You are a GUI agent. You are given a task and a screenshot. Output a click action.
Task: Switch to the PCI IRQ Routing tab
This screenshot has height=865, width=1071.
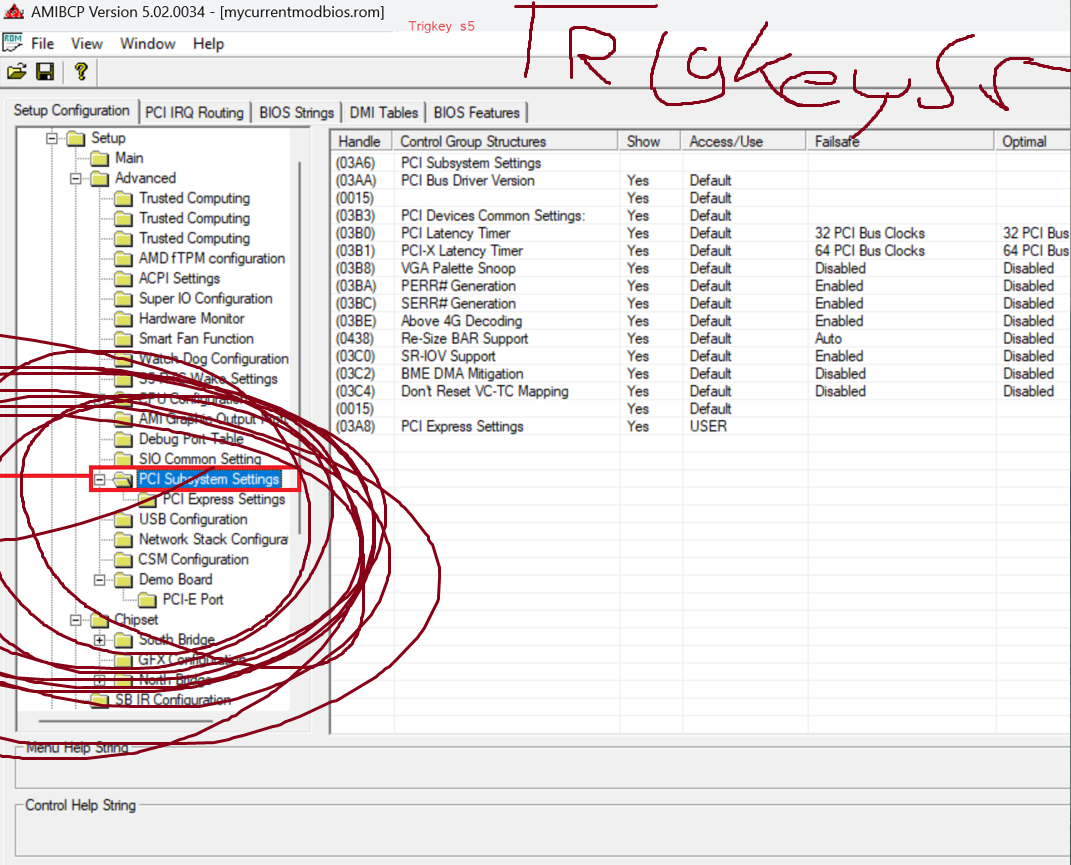(194, 113)
